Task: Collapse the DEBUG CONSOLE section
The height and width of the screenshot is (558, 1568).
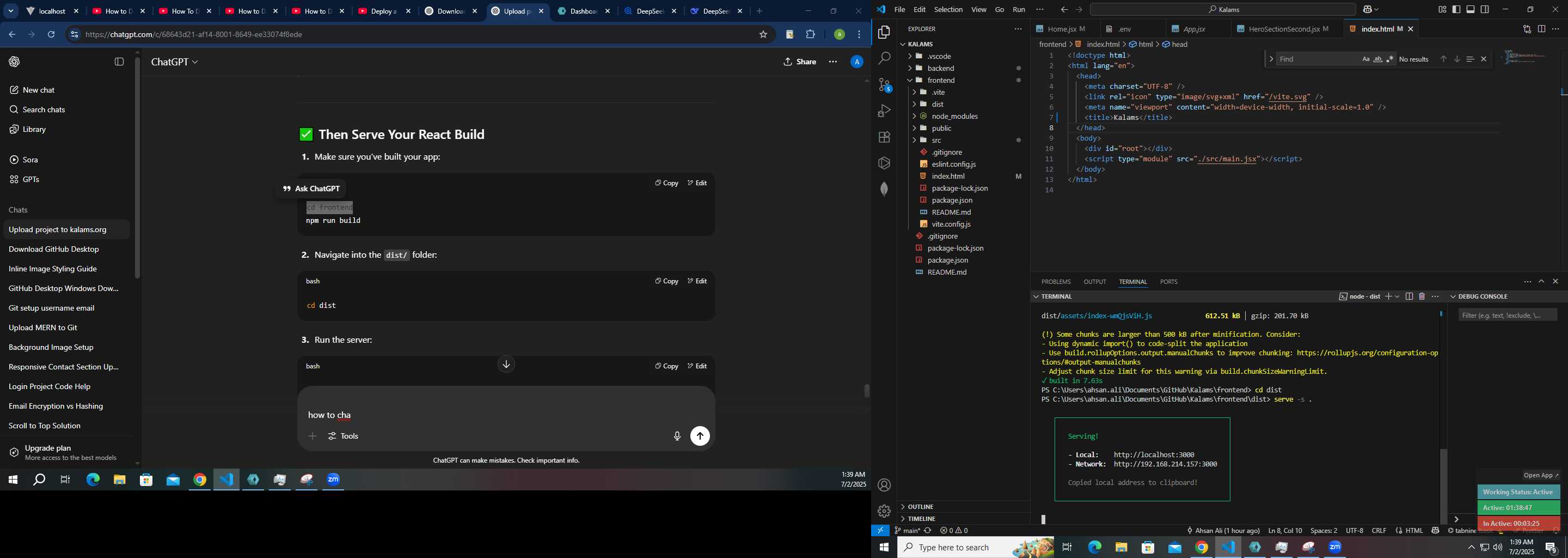Action: (x=1453, y=296)
